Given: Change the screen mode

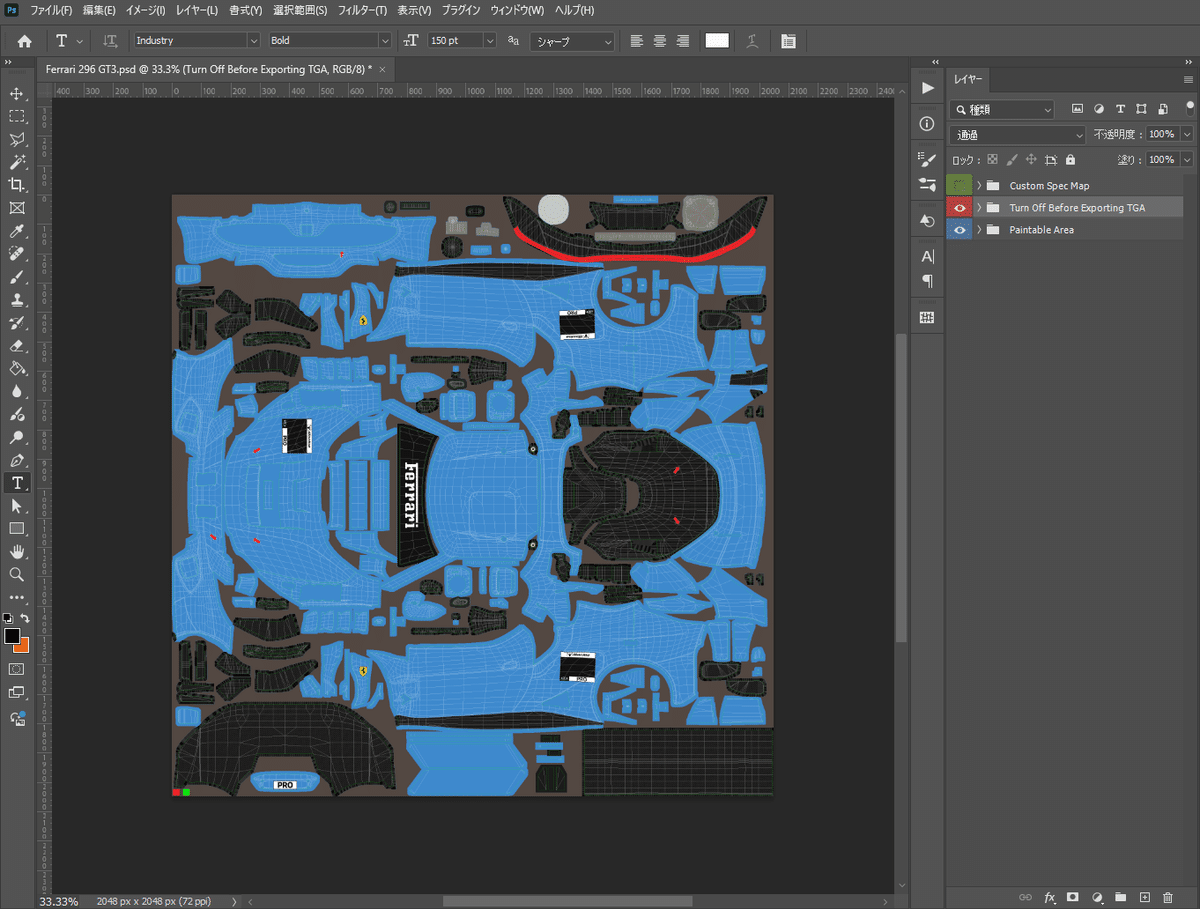Looking at the screenshot, I should coord(17,692).
